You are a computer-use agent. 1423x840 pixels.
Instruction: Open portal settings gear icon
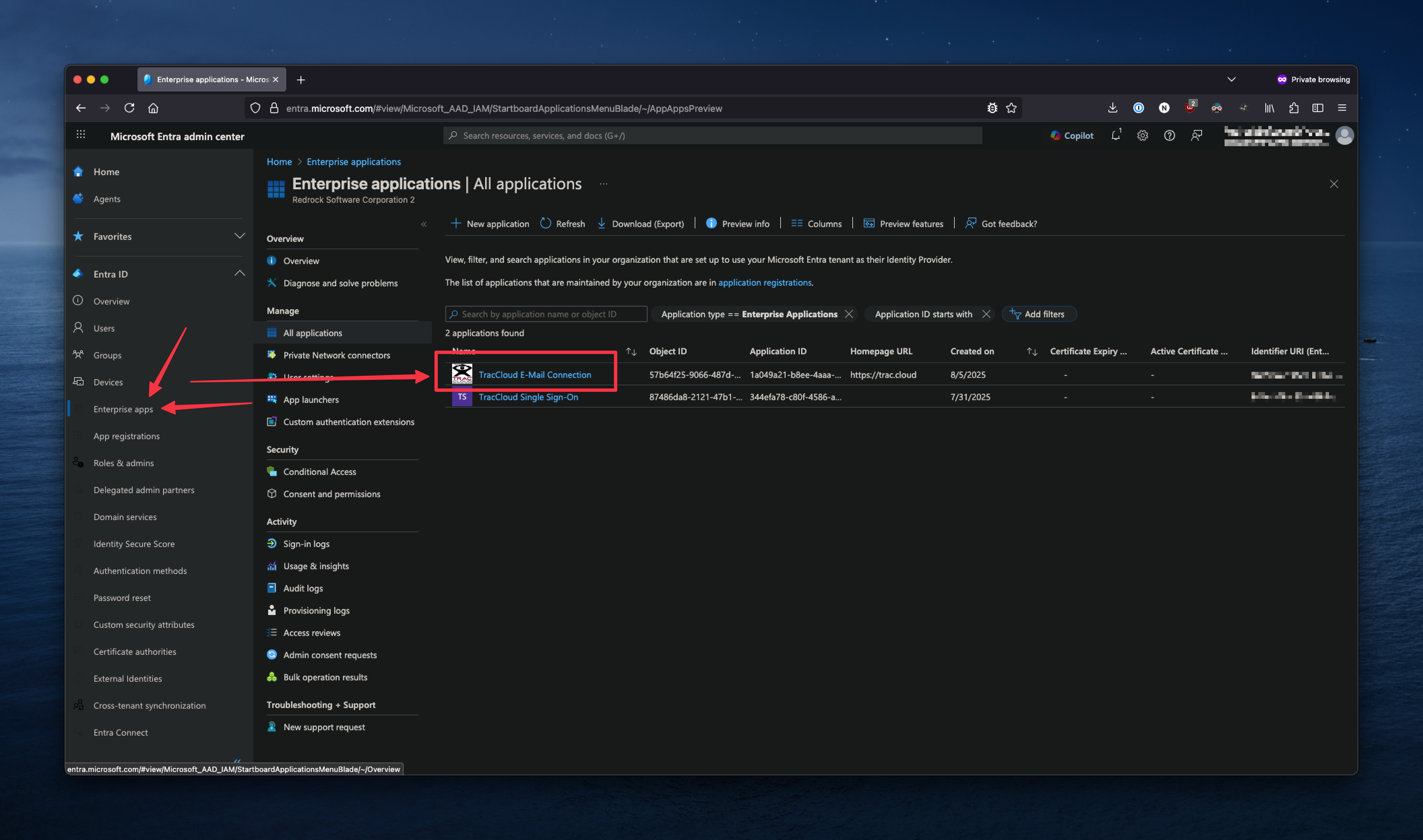(x=1142, y=136)
